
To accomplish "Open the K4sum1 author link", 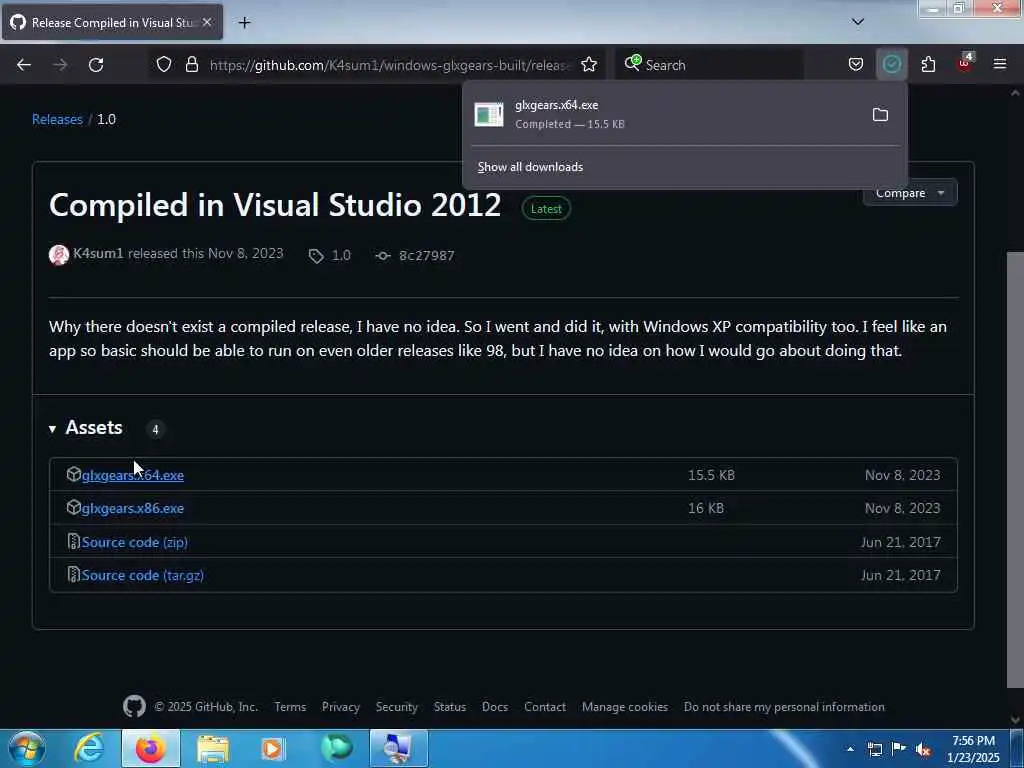I will pyautogui.click(x=98, y=253).
